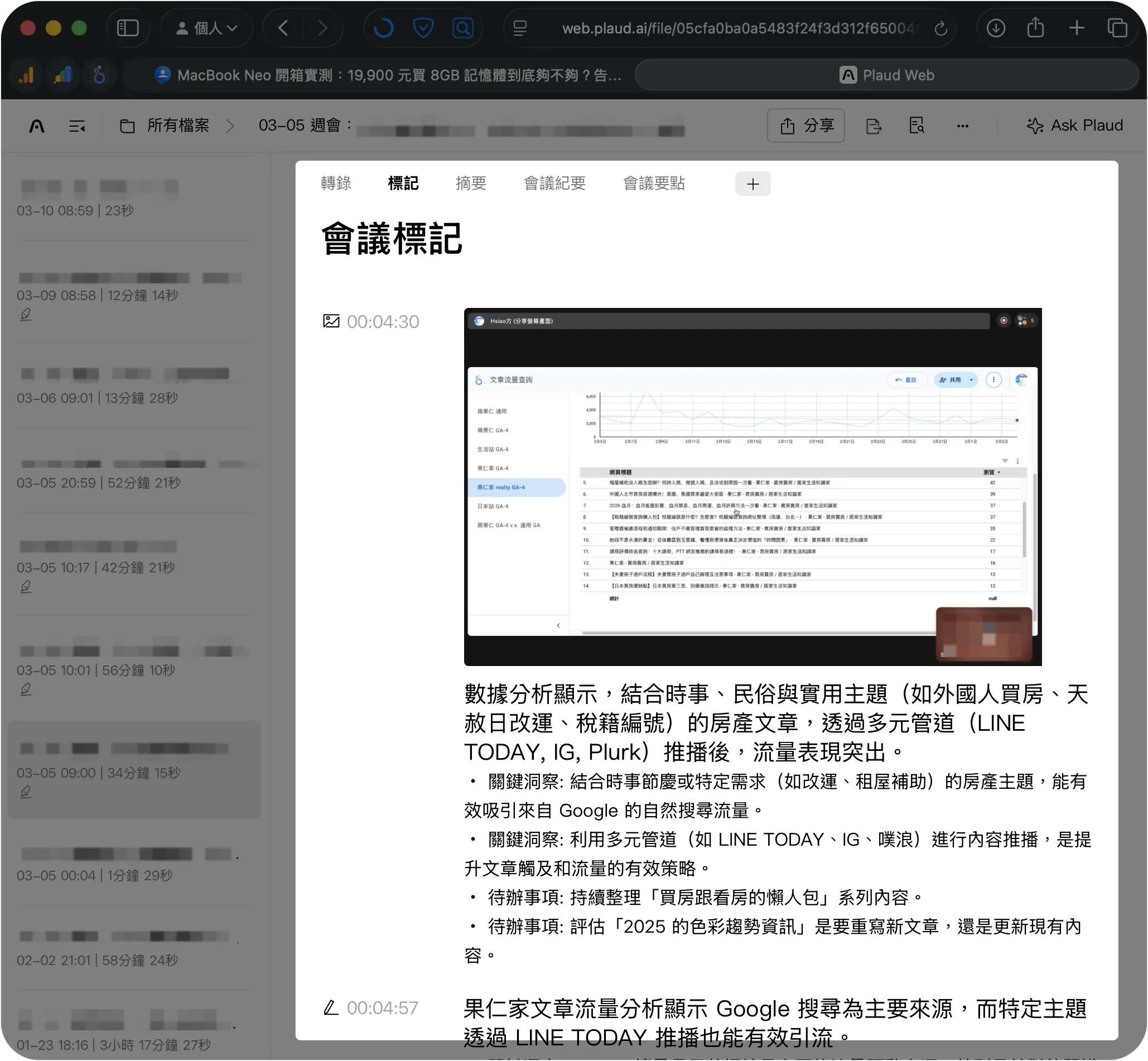Show the tab overview
Screen dimensions: 1148x1061
(x=1117, y=27)
